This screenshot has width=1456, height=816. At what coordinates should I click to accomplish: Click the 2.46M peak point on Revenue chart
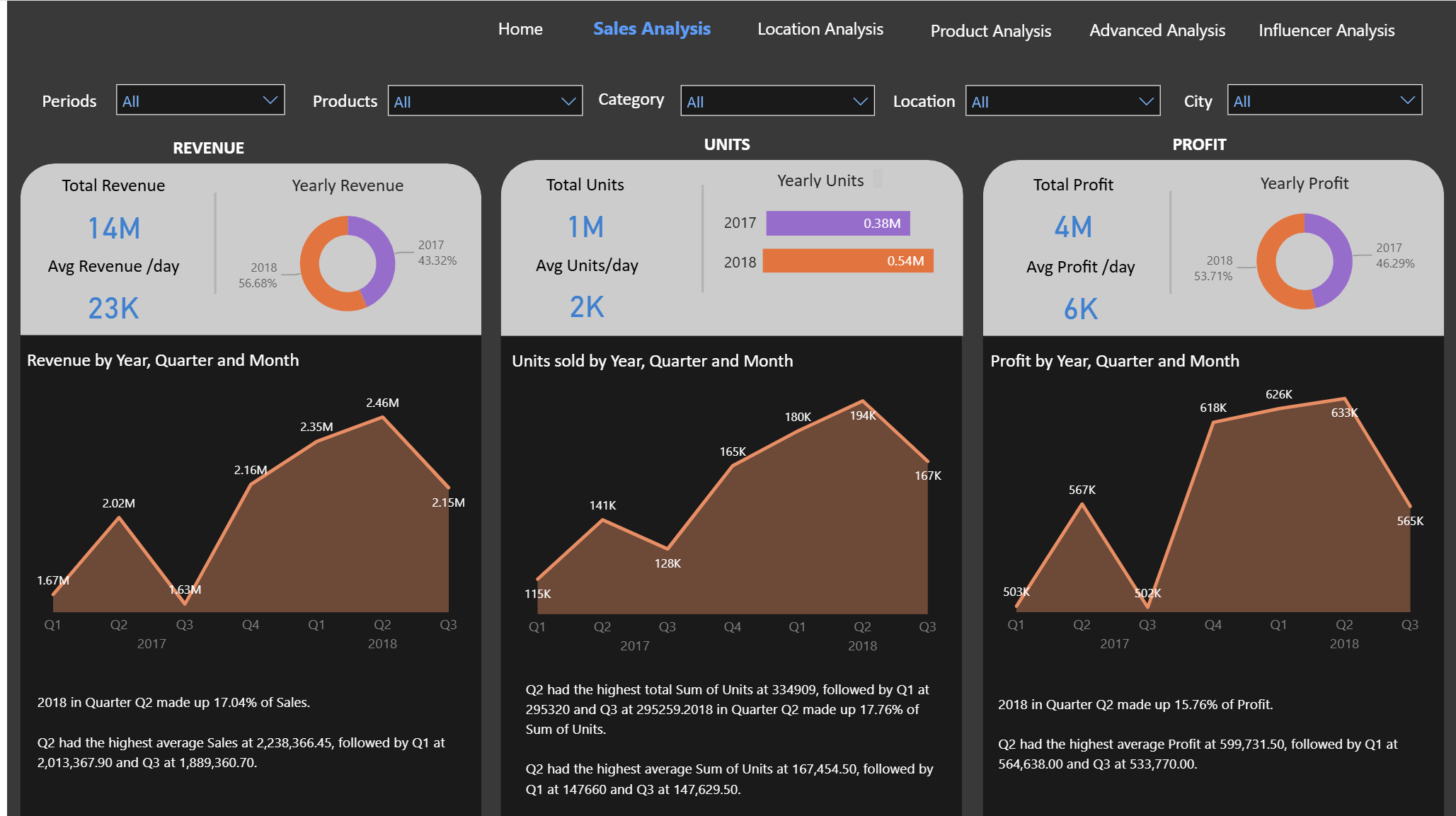pyautogui.click(x=382, y=418)
